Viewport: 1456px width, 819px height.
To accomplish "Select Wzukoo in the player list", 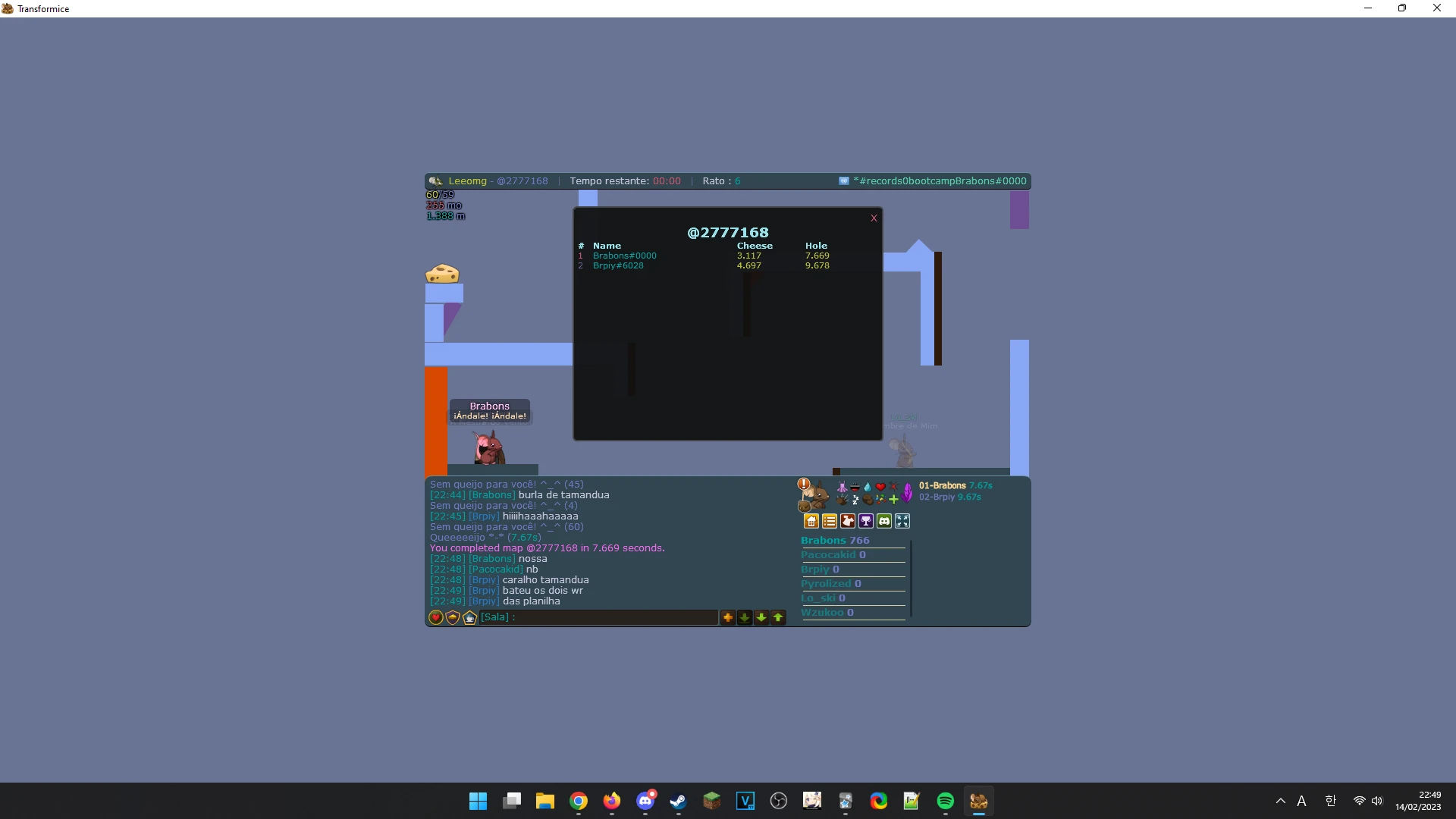I will tap(827, 613).
